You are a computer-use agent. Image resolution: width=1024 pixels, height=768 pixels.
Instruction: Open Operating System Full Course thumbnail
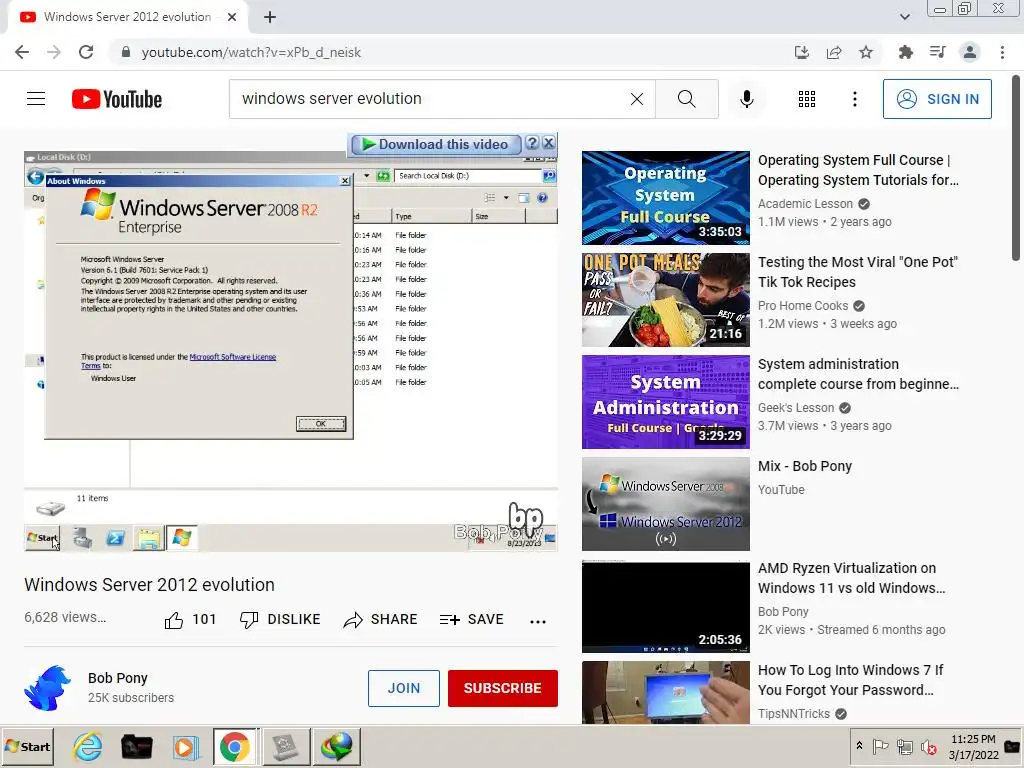(665, 198)
